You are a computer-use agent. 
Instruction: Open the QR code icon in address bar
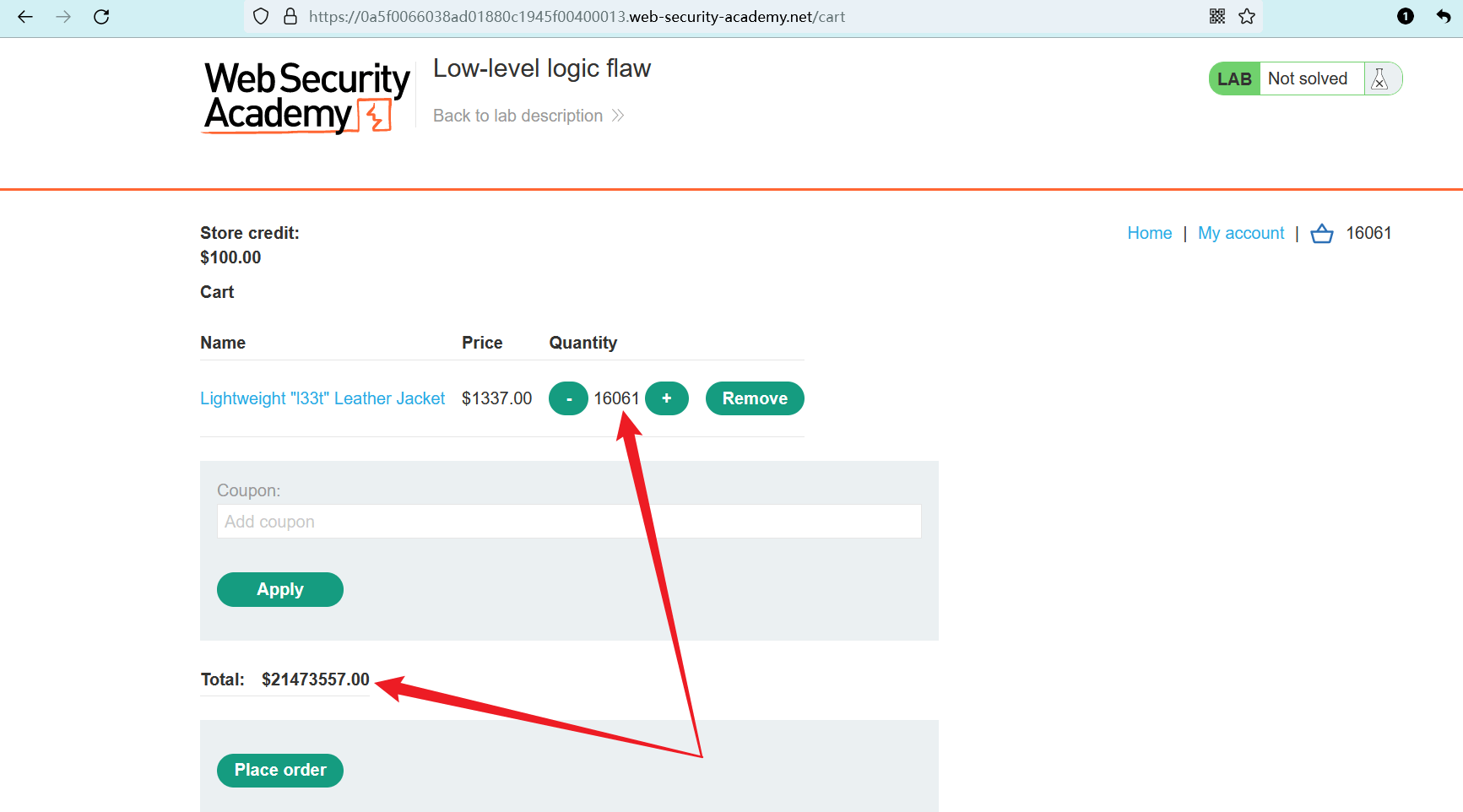click(1217, 16)
